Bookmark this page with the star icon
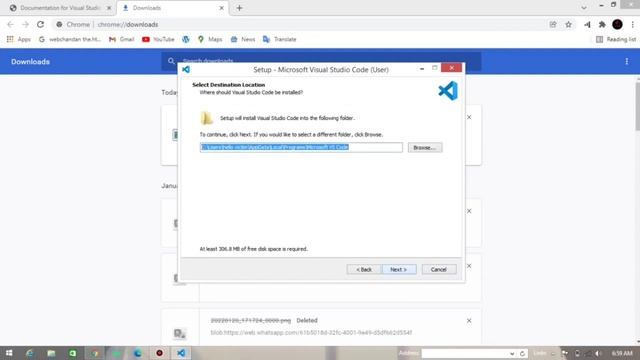Screen dimensions: 640x360 tap(569, 24)
